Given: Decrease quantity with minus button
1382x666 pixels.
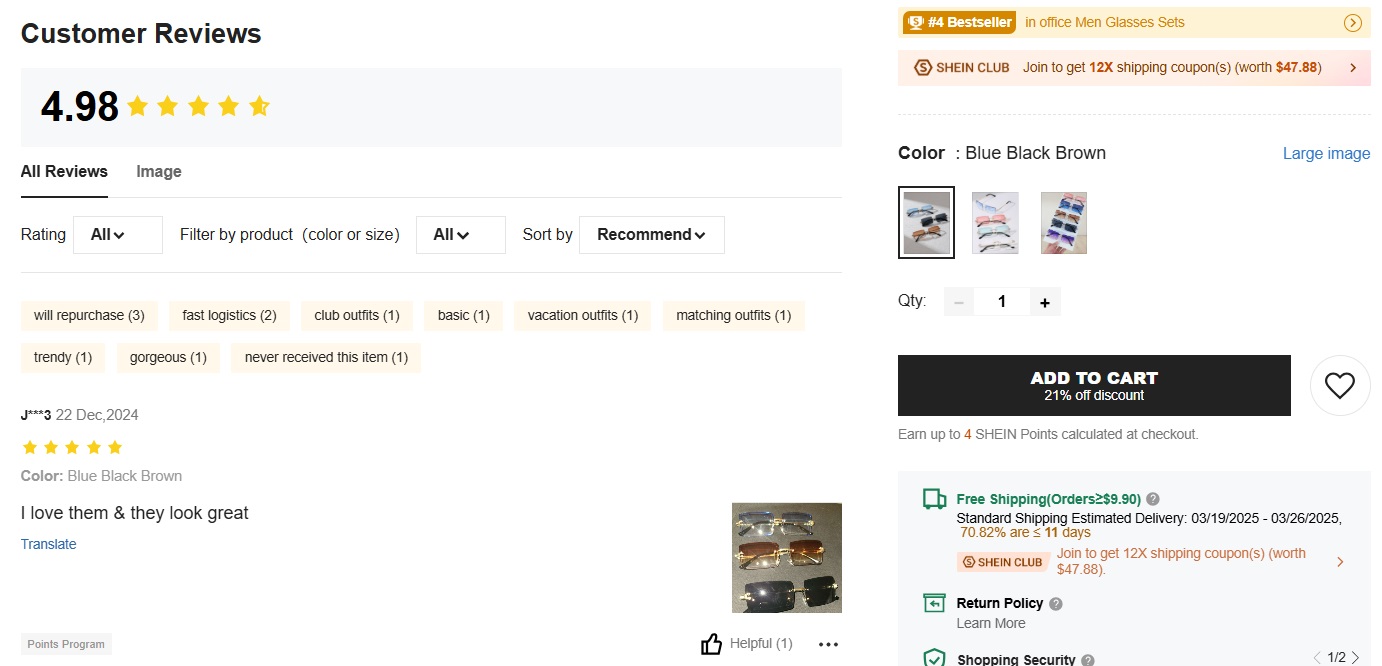Looking at the screenshot, I should tap(959, 302).
